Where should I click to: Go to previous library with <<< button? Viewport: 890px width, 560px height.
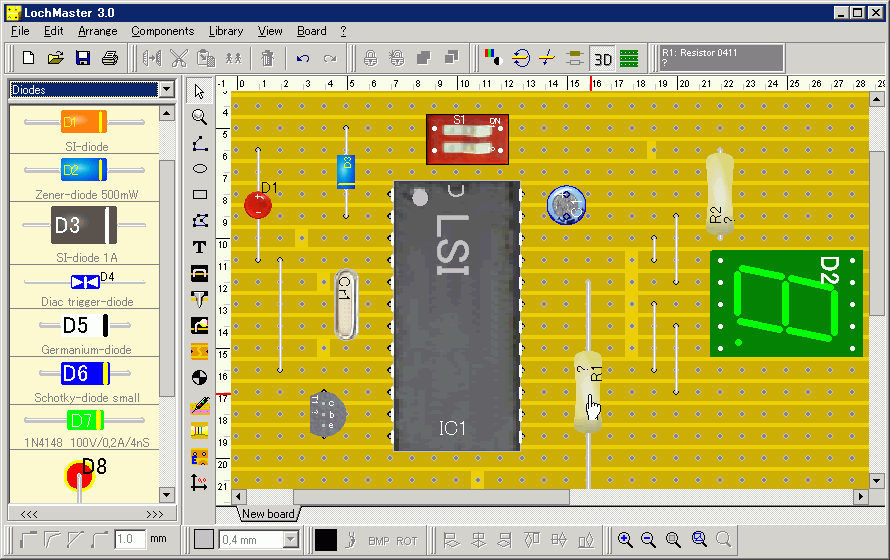point(29,515)
